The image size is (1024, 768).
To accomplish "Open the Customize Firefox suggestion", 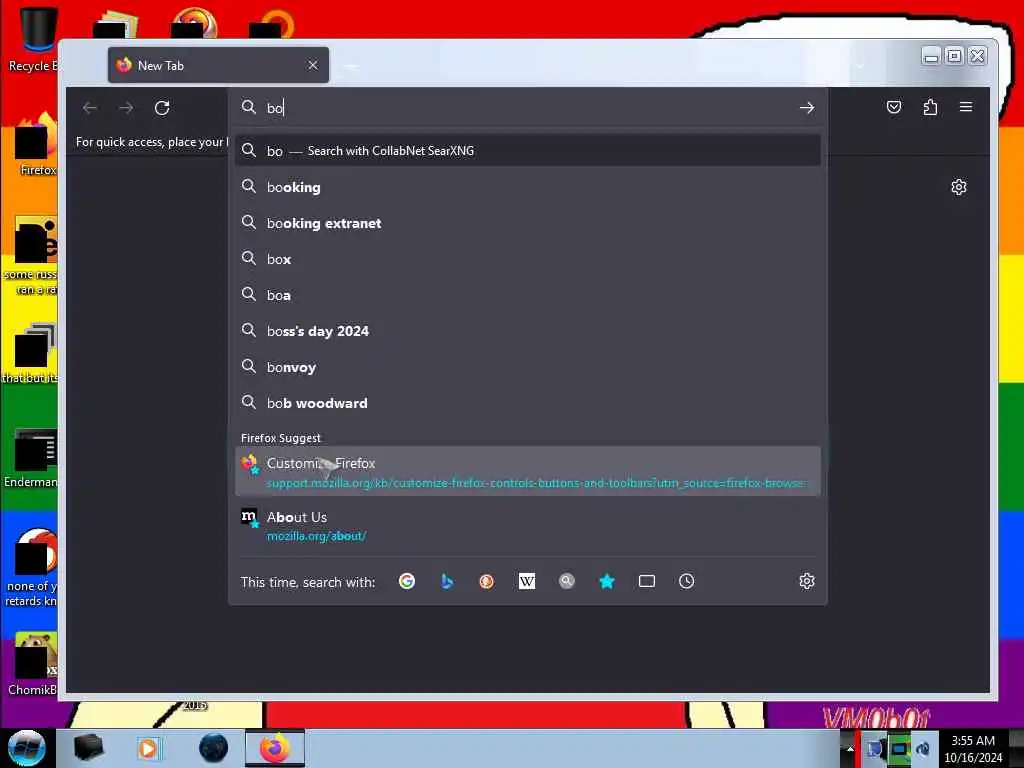I will (x=528, y=472).
